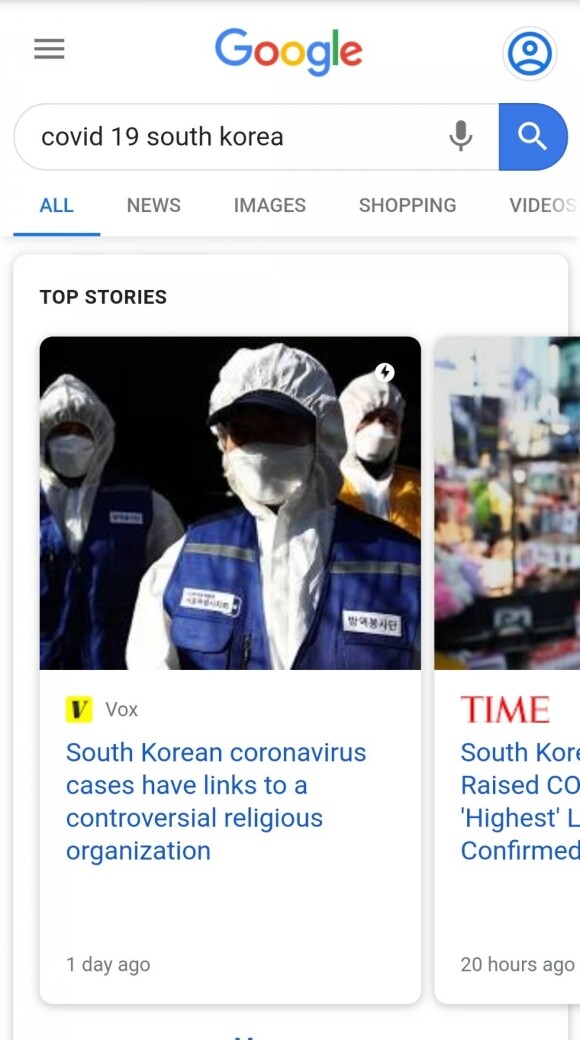Click the TIME magazine logo
This screenshot has width=580, height=1040.
pos(505,710)
